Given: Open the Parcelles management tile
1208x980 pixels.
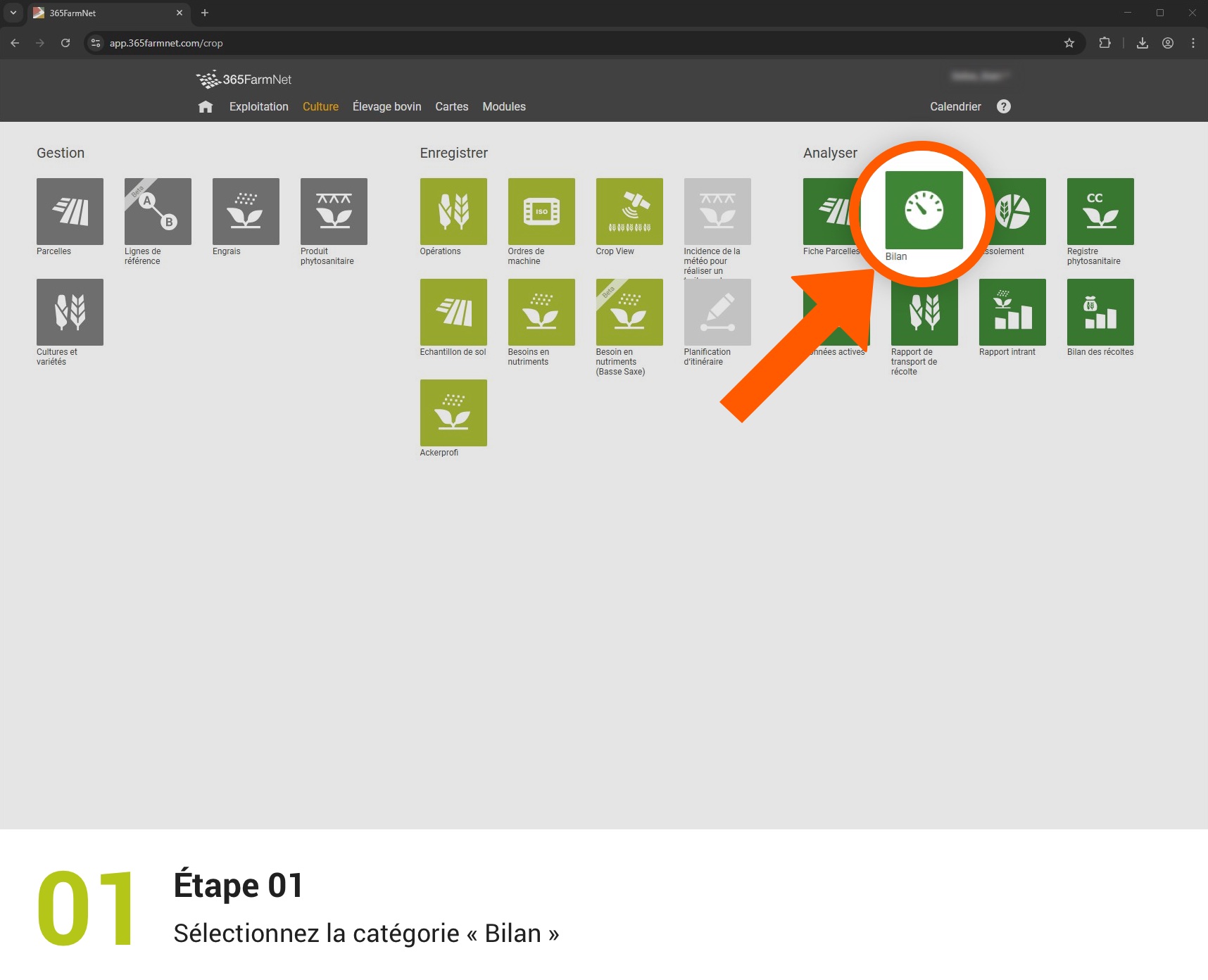Looking at the screenshot, I should click(x=70, y=211).
